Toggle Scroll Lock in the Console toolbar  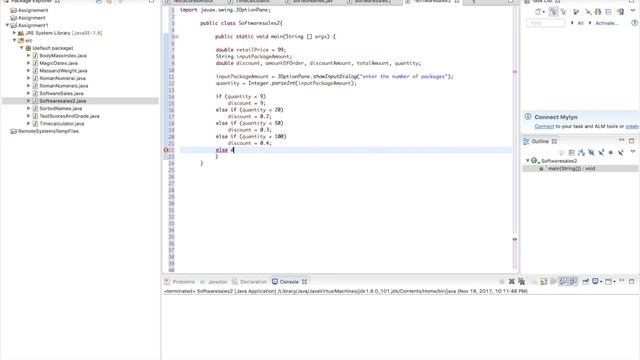(544, 282)
